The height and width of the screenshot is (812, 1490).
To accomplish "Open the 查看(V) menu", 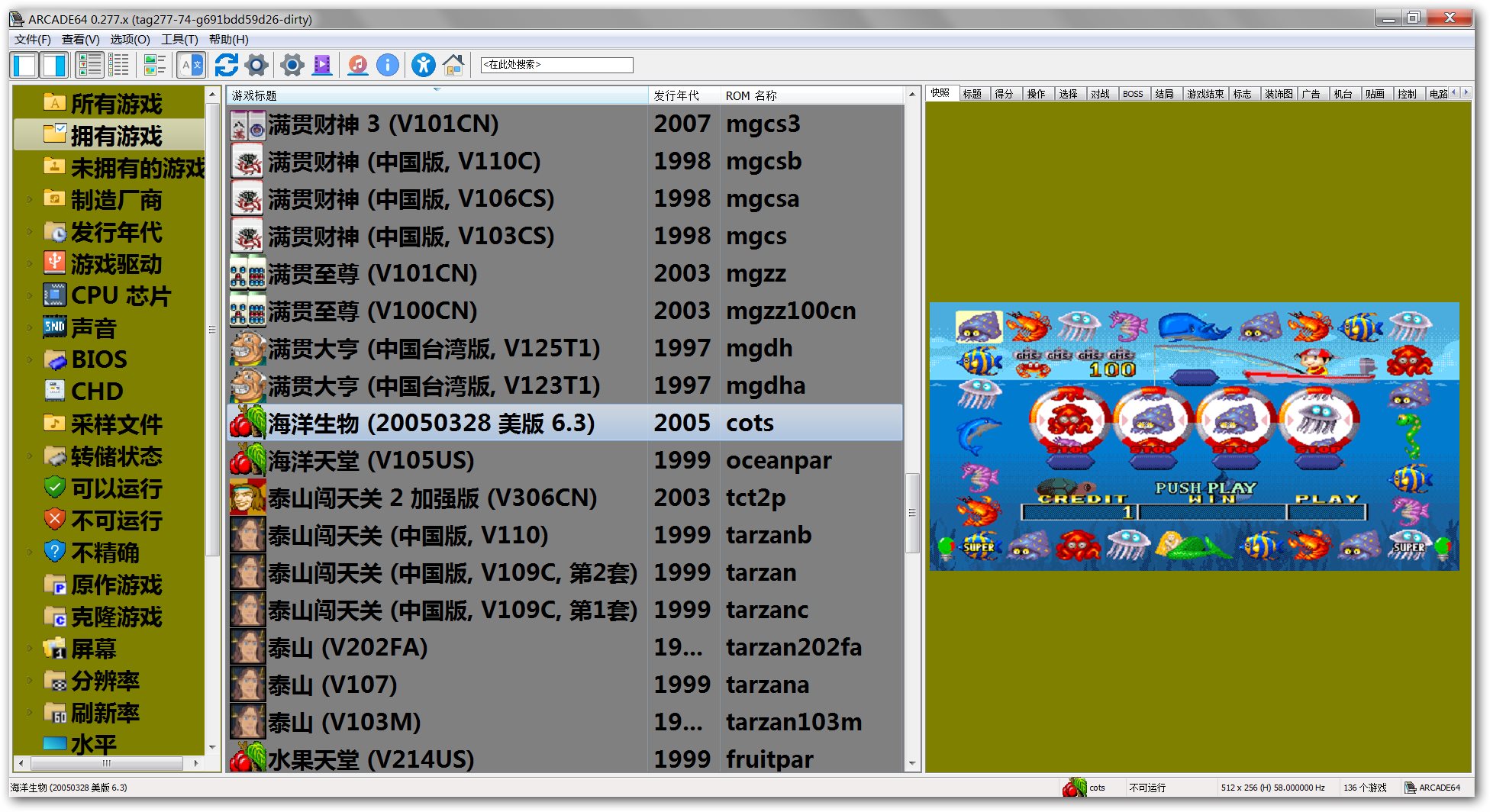I will pyautogui.click(x=81, y=40).
